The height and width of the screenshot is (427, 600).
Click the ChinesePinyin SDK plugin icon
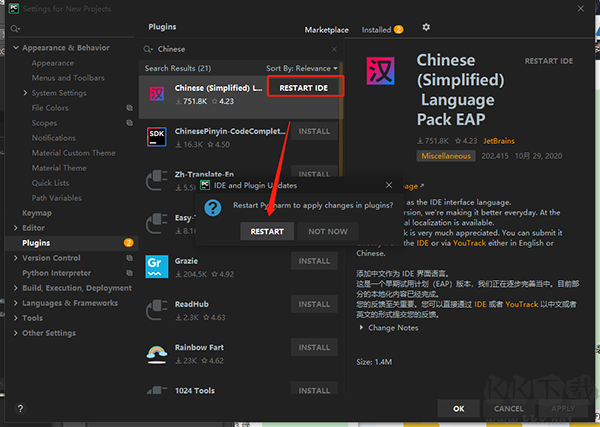pyautogui.click(x=157, y=137)
